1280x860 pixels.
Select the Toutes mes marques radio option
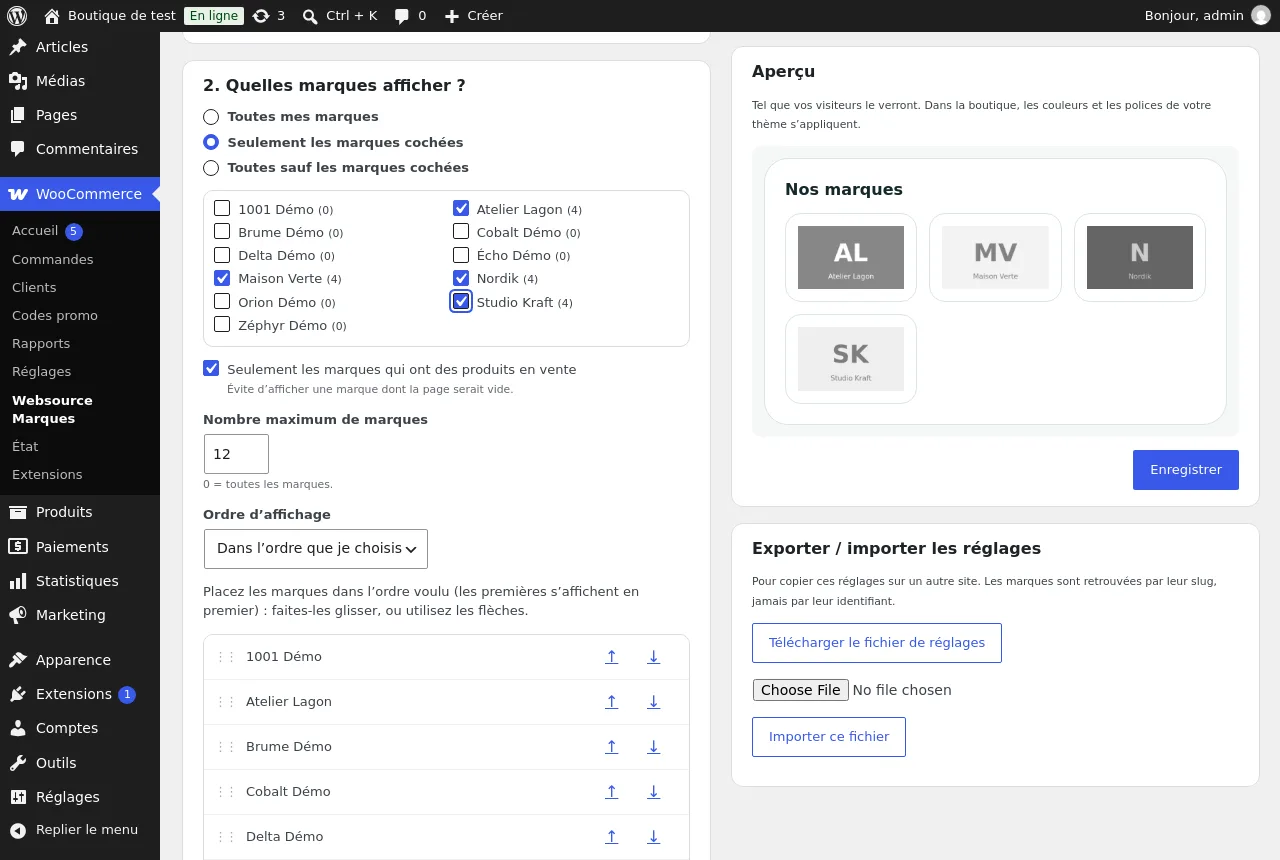pos(211,117)
